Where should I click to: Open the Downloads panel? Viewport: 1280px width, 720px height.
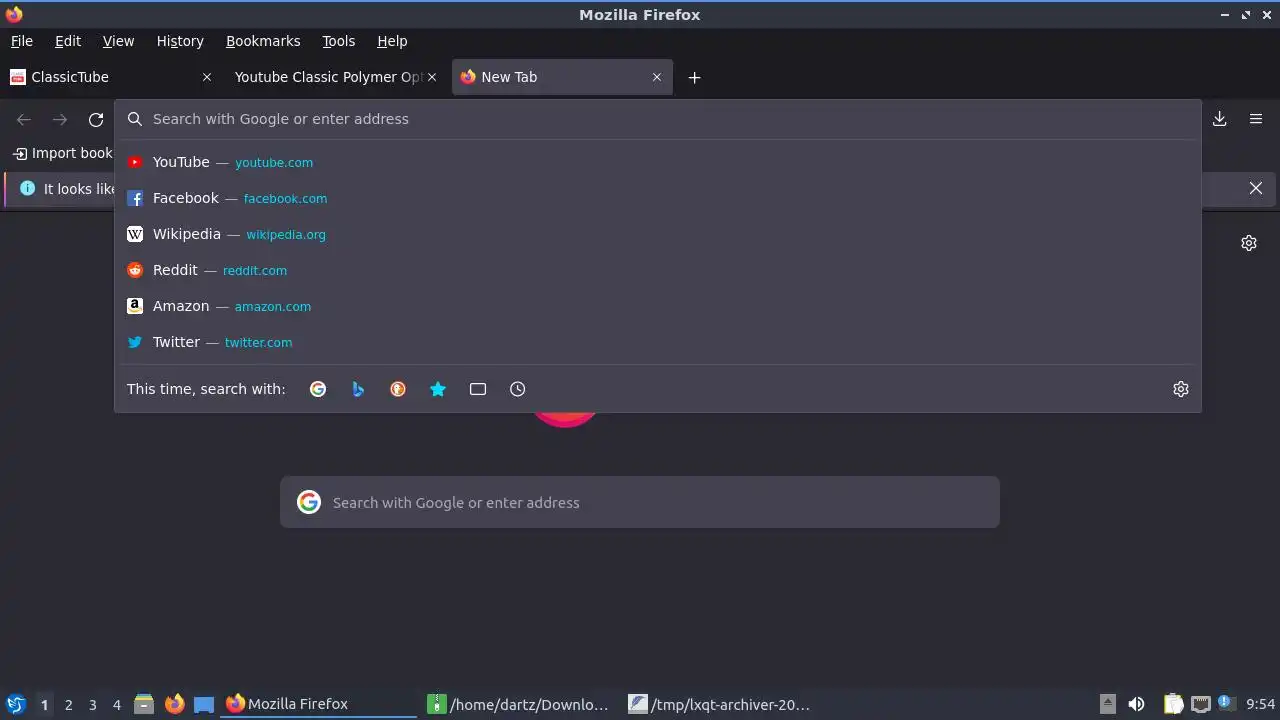point(1220,119)
